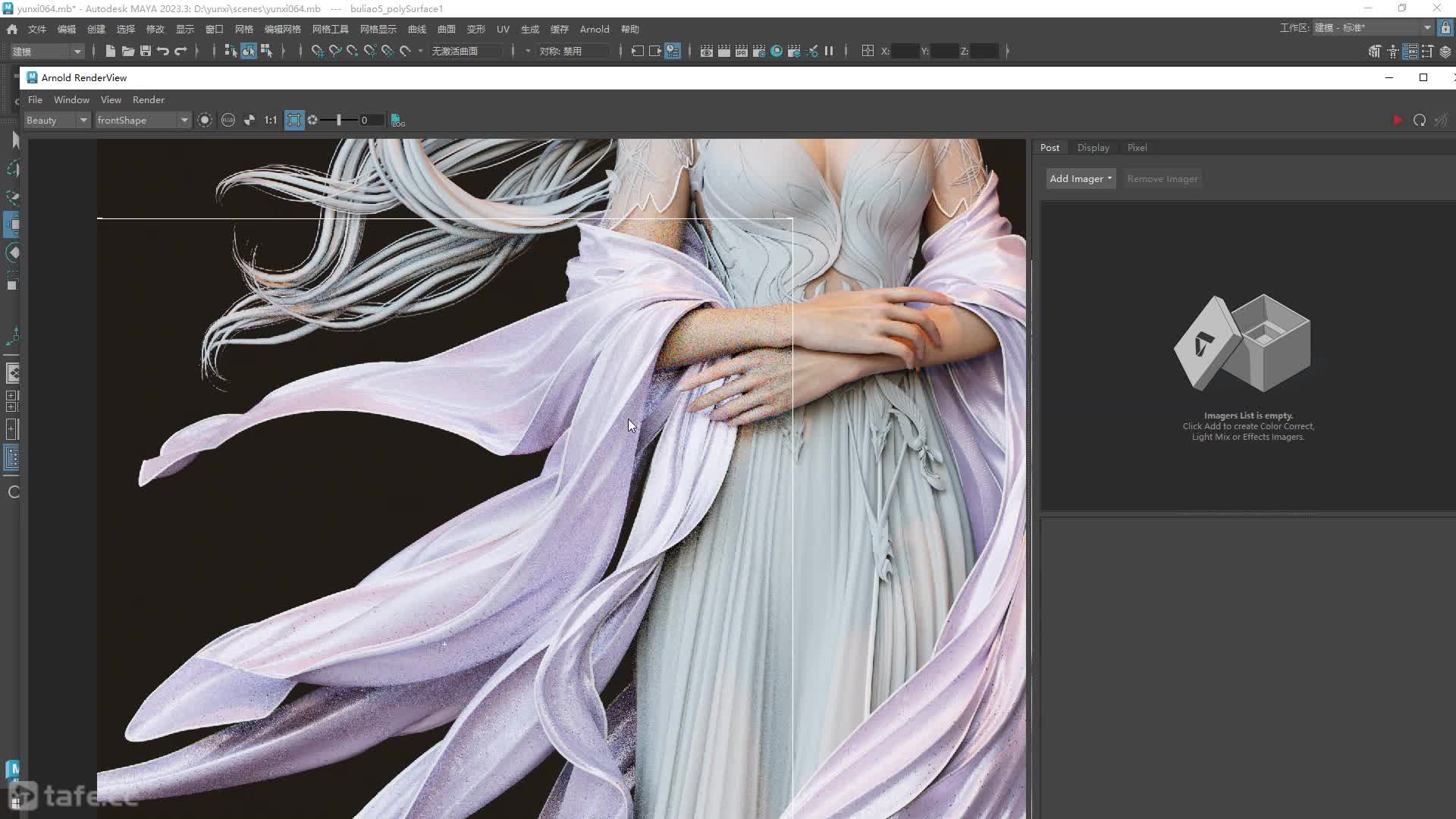Stop the IPR render red play icon
Viewport: 1456px width, 819px height.
[1398, 120]
